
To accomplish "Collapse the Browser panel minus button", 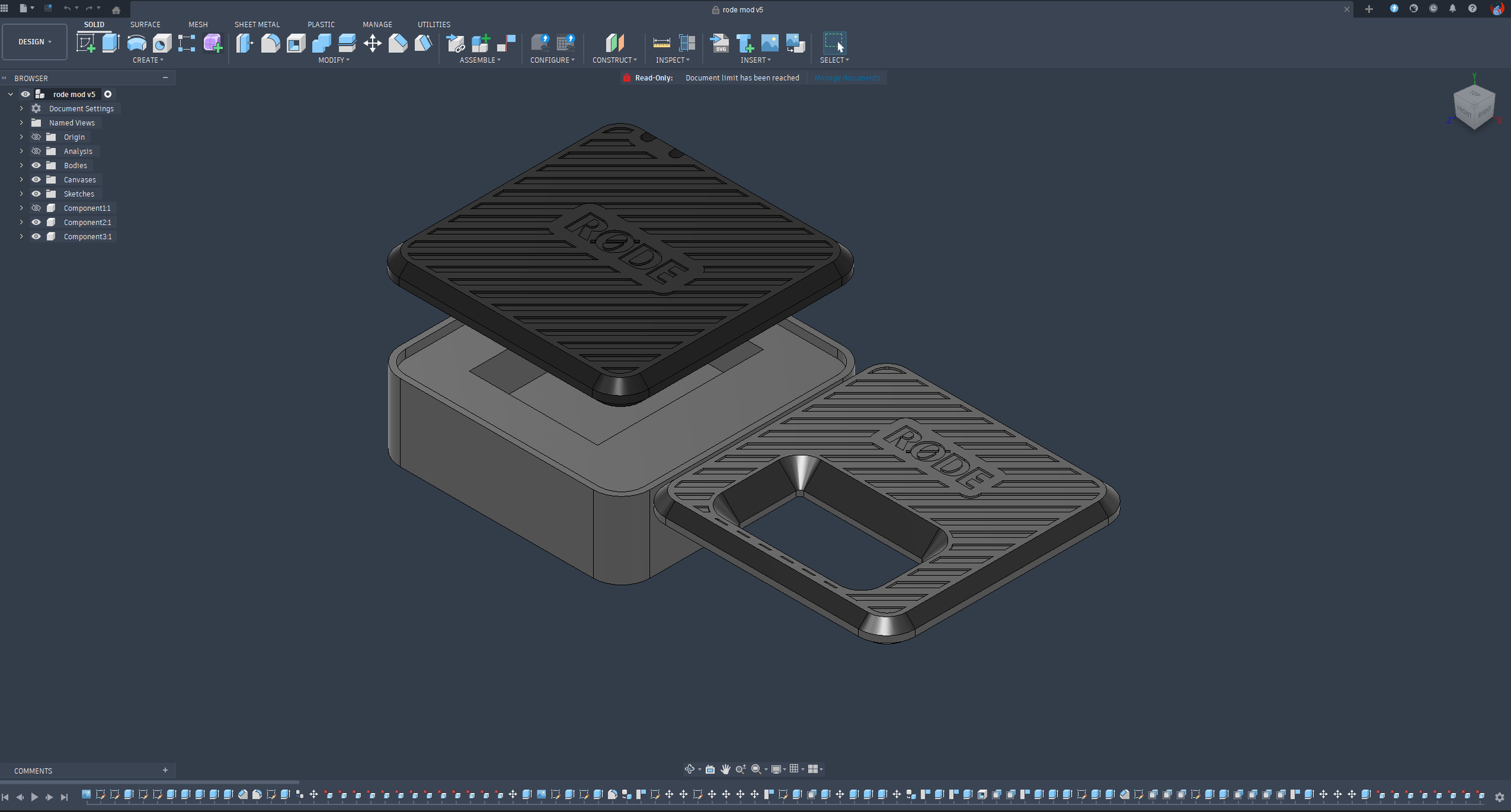I will [x=165, y=78].
